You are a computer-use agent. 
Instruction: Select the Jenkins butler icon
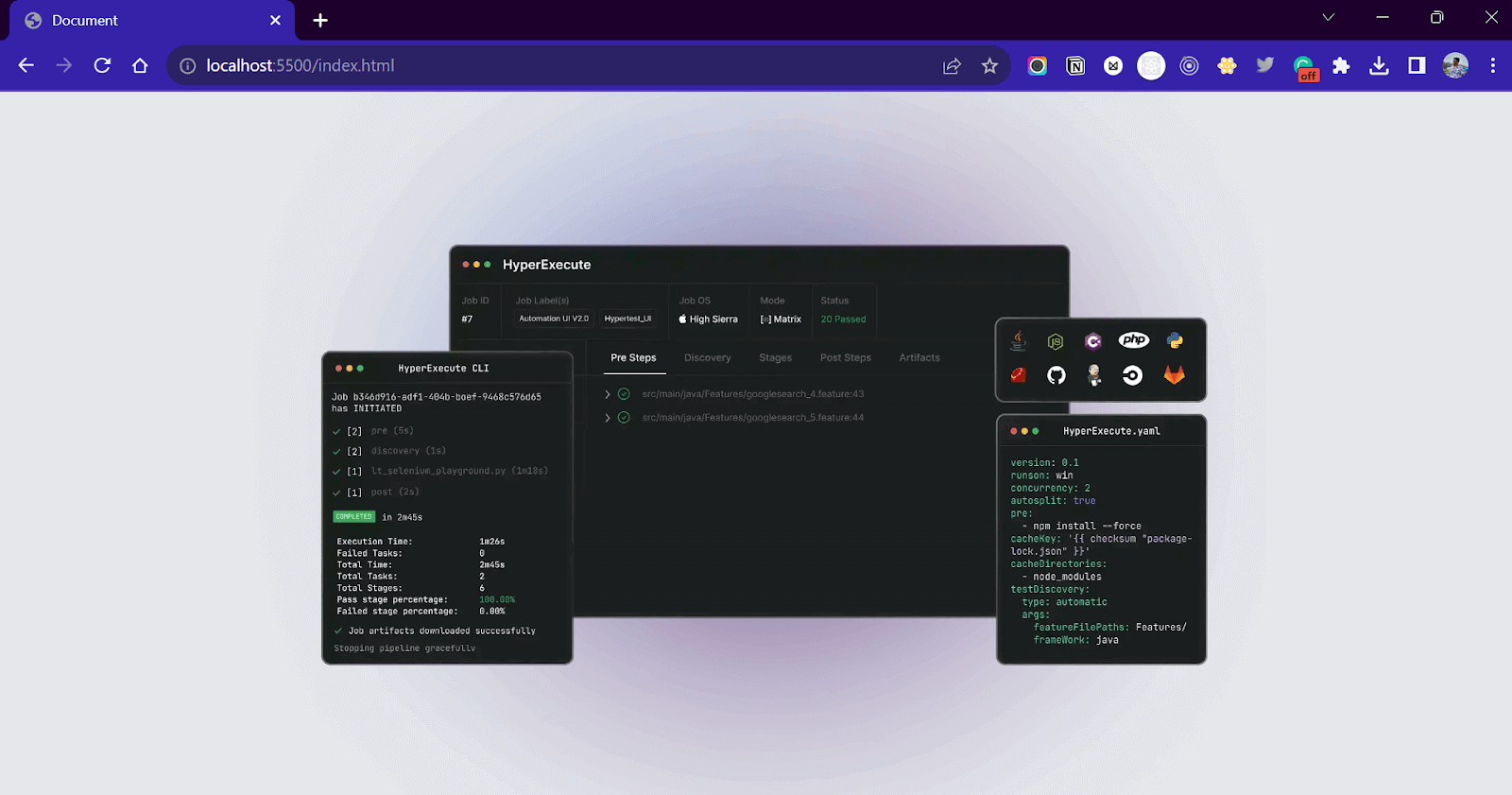1094,375
